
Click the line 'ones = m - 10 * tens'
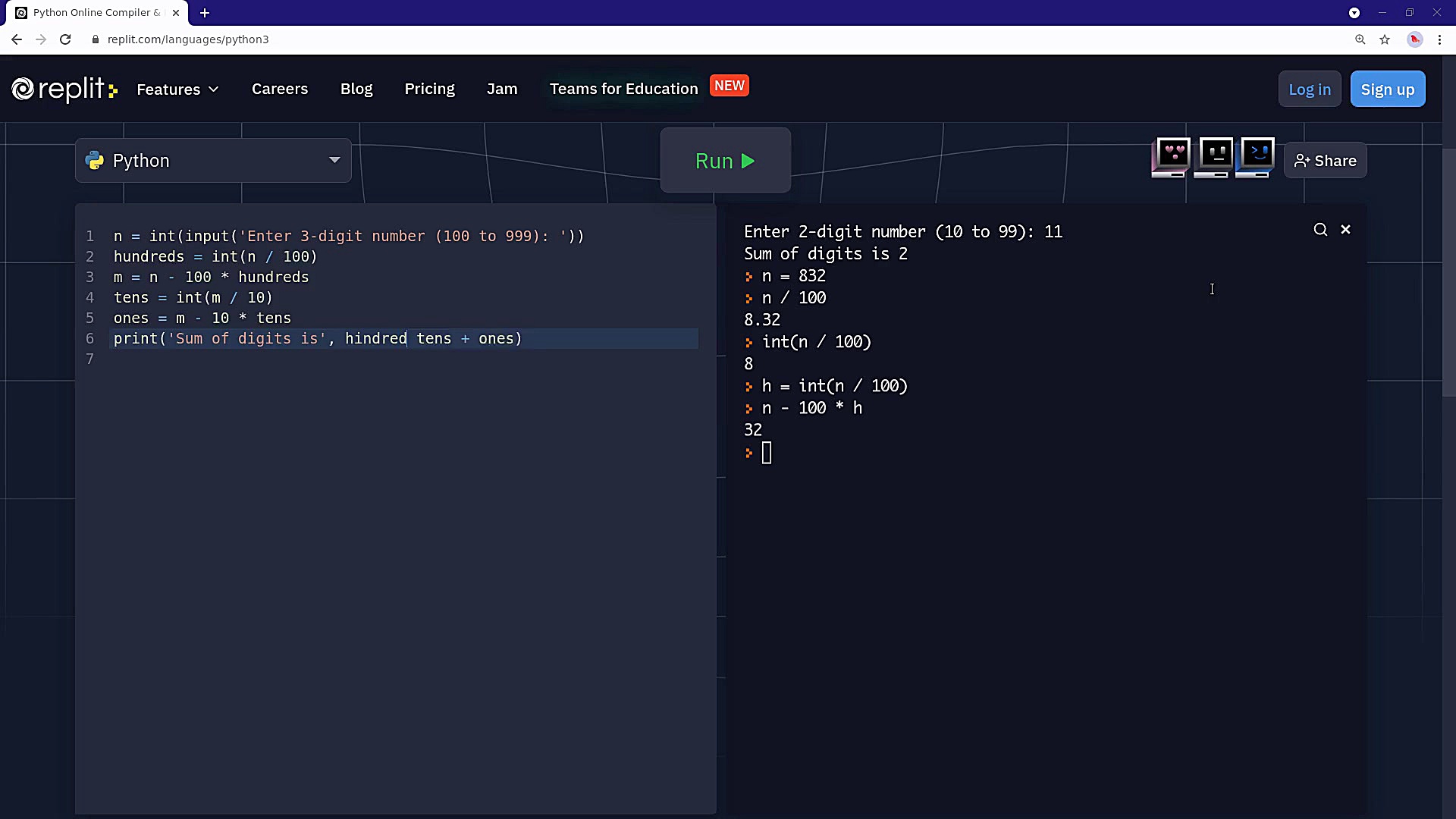tap(202, 318)
